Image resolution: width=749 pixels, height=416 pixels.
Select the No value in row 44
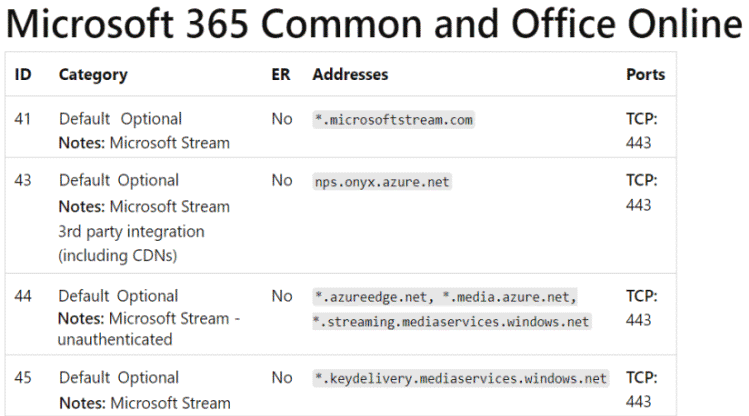(282, 296)
